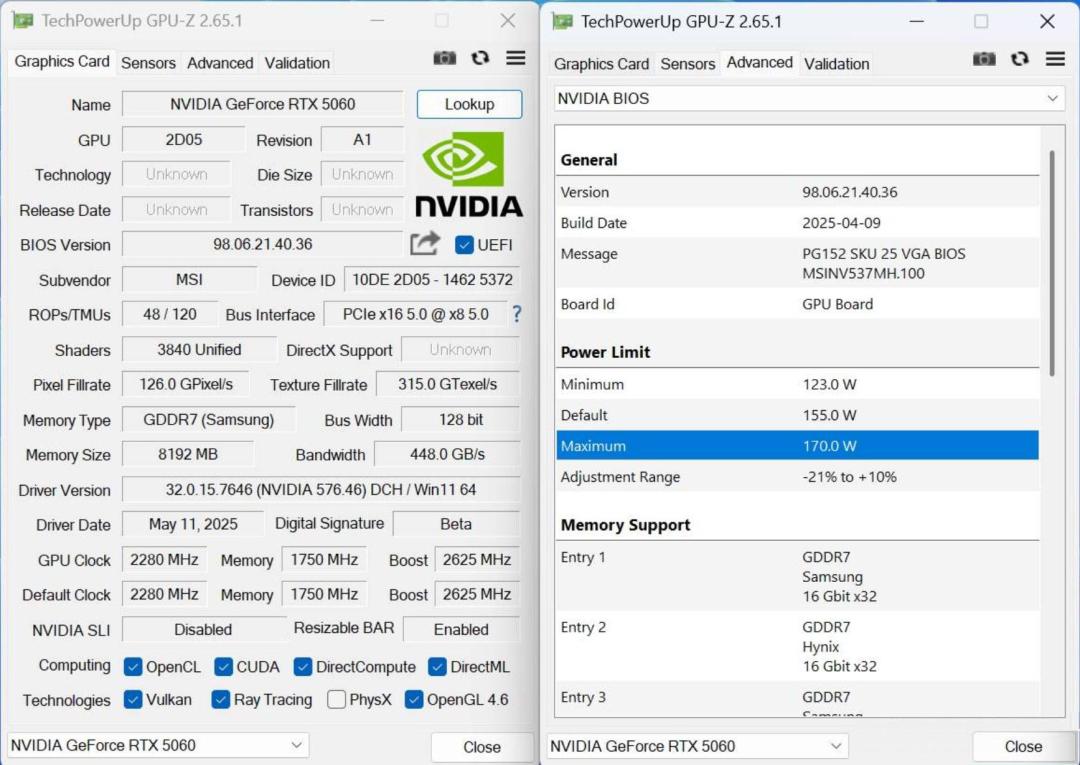The image size is (1080, 765).
Task: Click the NVIDIA logo
Action: pos(469,175)
